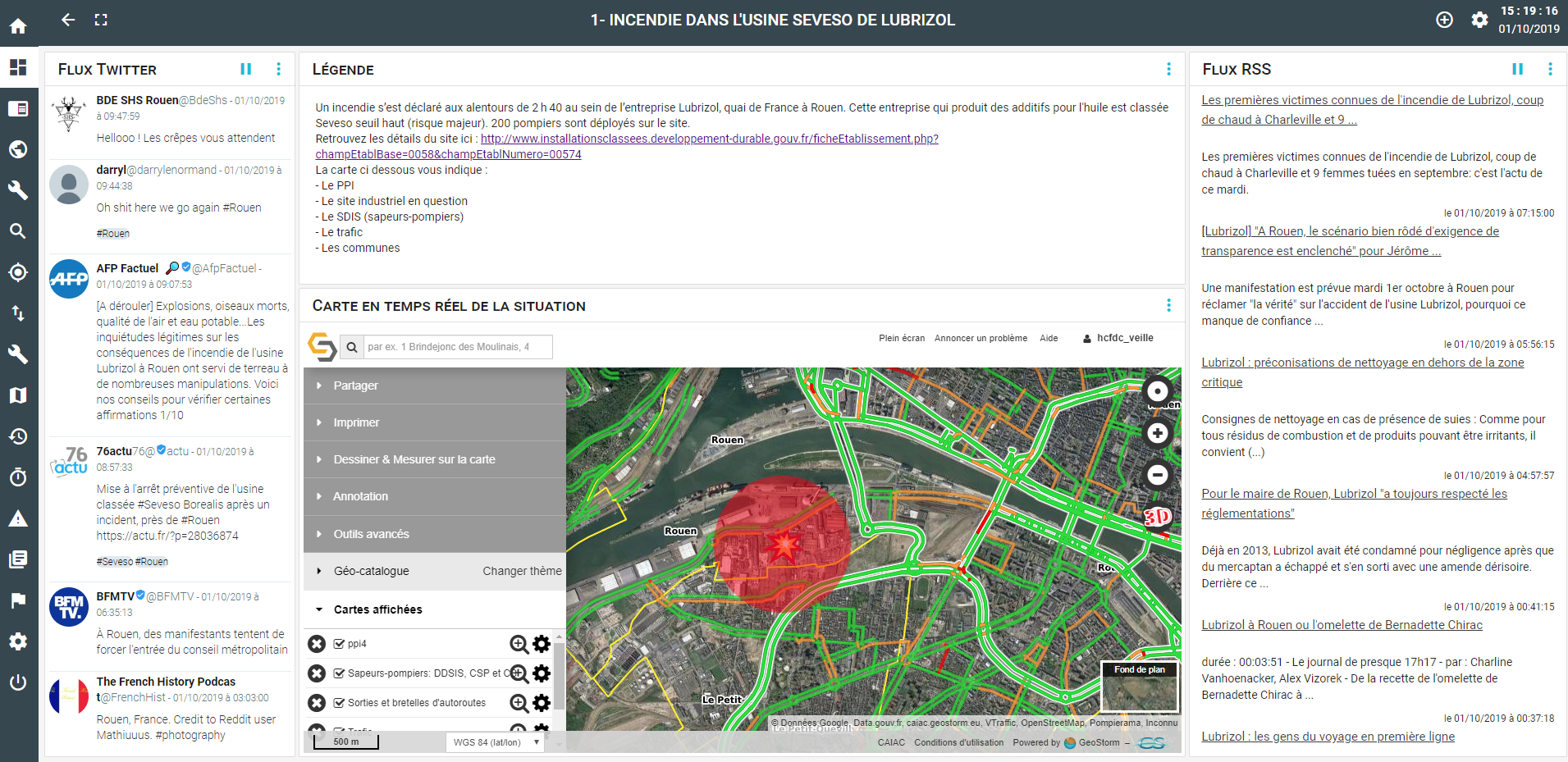This screenshot has width=1568, height=762.
Task: Uncheck the ppi4 layer checkbox
Action: point(339,644)
